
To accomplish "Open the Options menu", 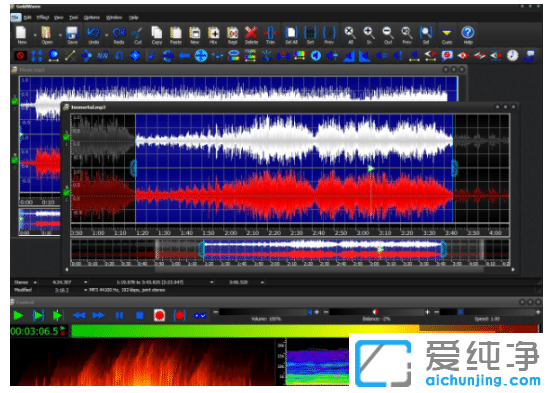I will click(x=92, y=17).
